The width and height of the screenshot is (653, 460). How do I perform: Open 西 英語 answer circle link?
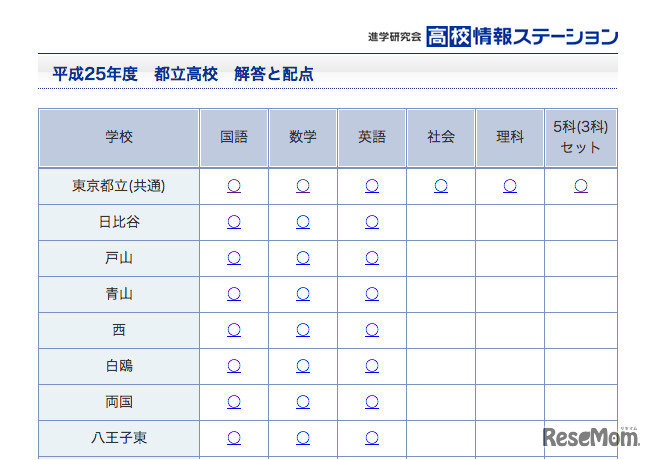tap(372, 330)
